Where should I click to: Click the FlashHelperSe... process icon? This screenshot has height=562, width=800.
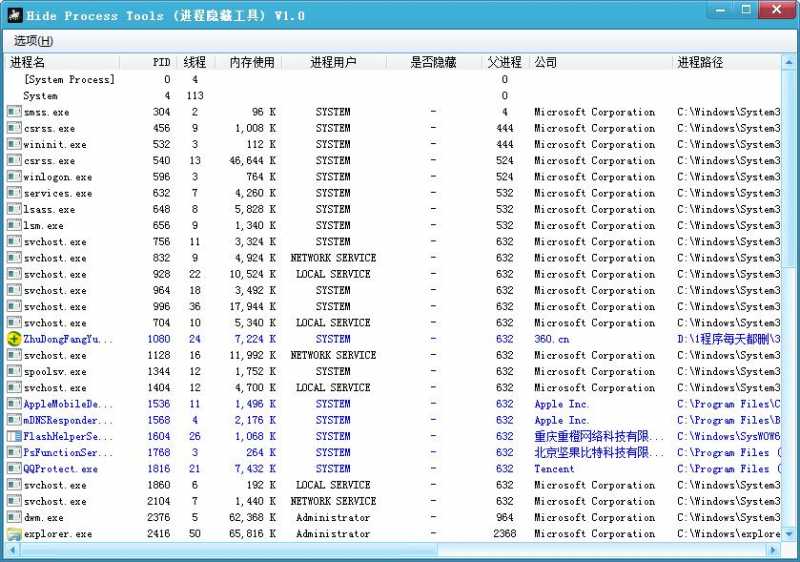click(14, 437)
